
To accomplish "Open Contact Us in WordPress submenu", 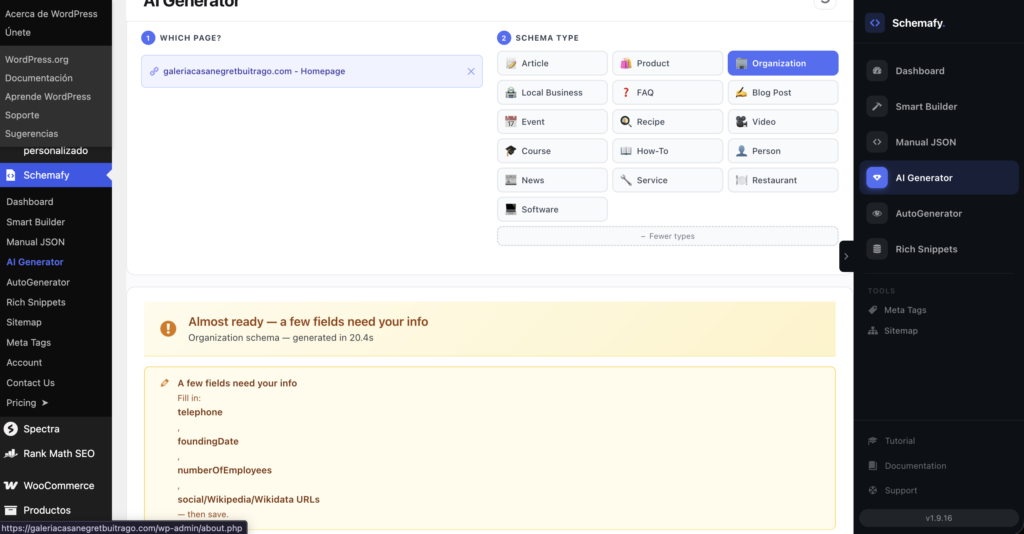I will point(31,383).
